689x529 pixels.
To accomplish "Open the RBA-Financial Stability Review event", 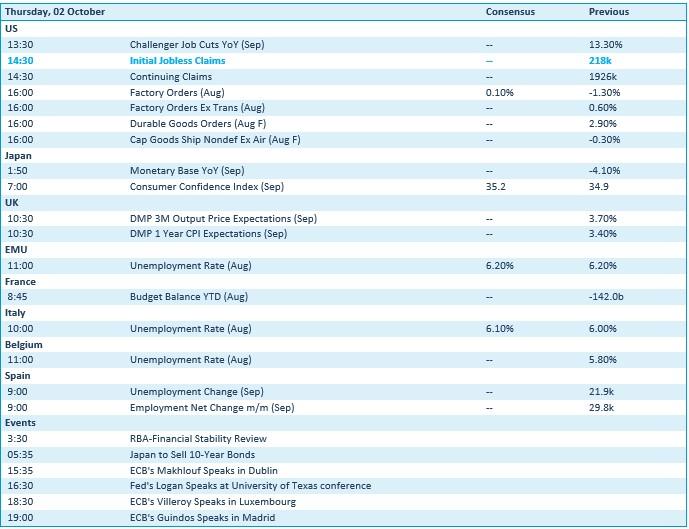I will click(198, 439).
